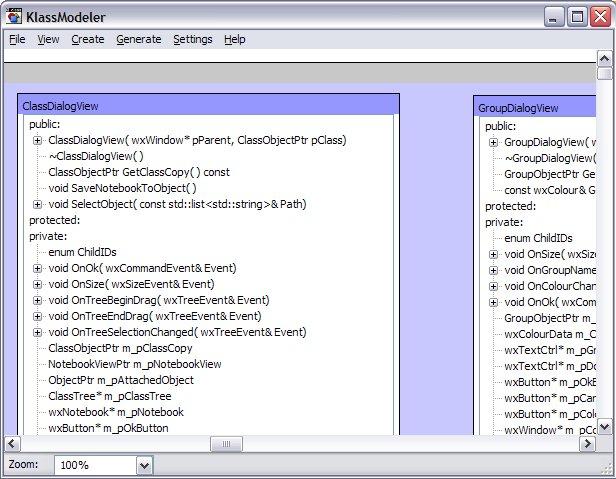Select NotebookViewPtr m_pNotebookView member
This screenshot has height=479, width=616.
pyautogui.click(x=135, y=364)
